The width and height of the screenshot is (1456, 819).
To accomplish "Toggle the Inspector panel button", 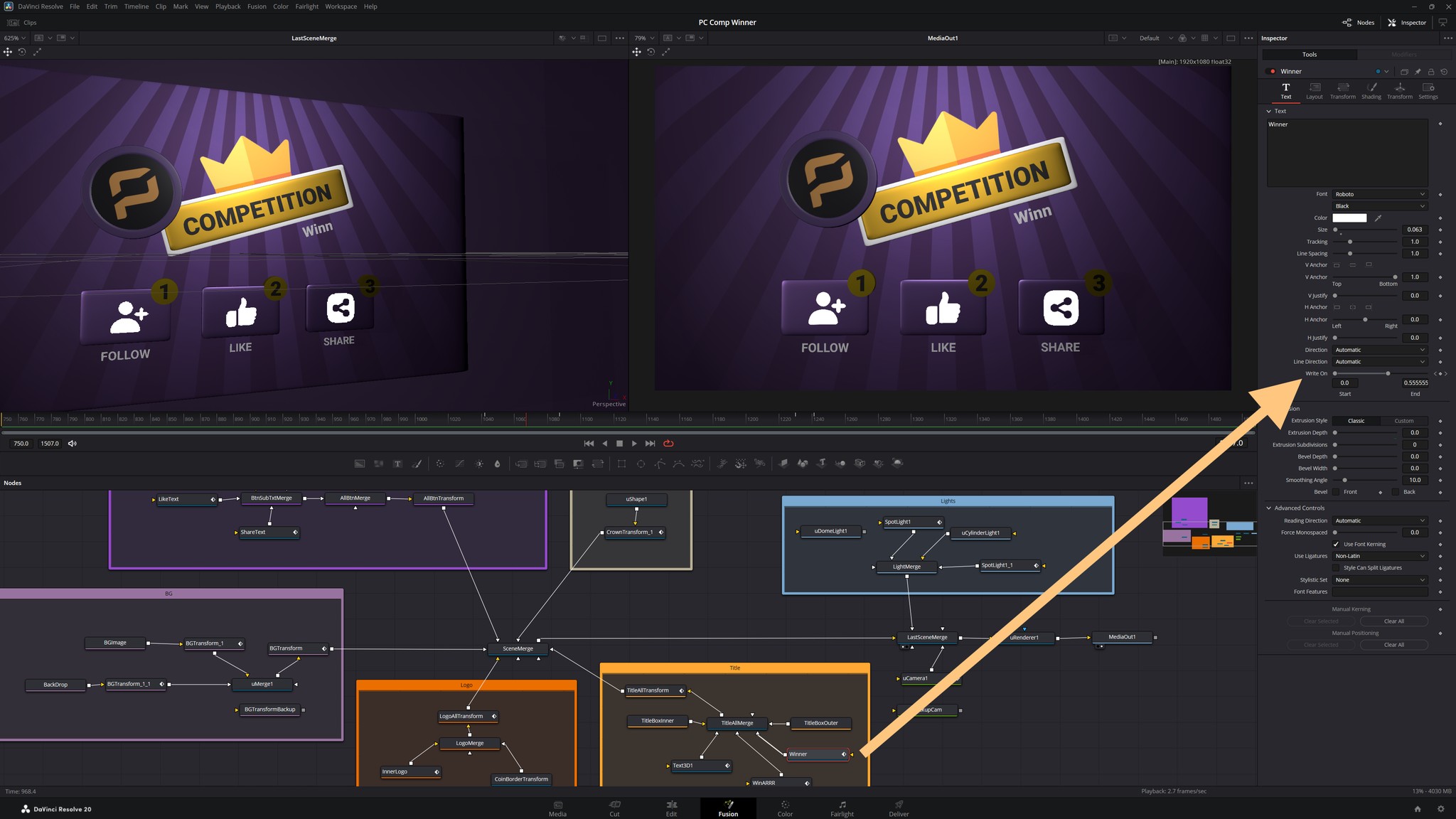I will point(1407,23).
